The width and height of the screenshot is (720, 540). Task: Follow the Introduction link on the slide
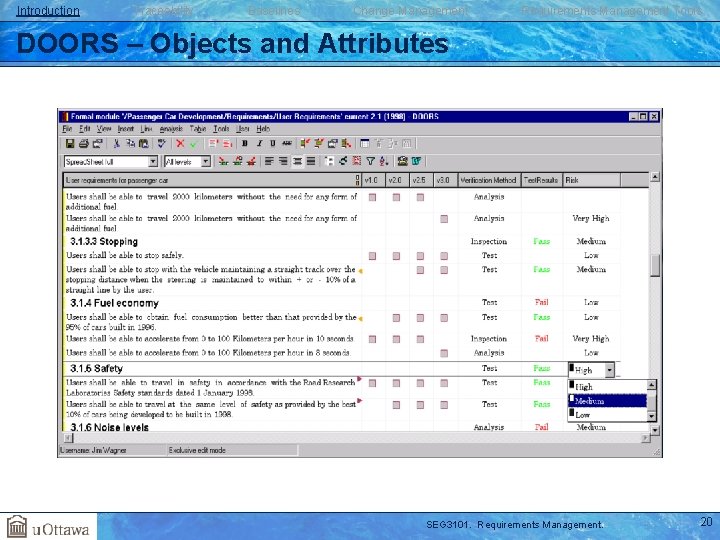[x=48, y=11]
